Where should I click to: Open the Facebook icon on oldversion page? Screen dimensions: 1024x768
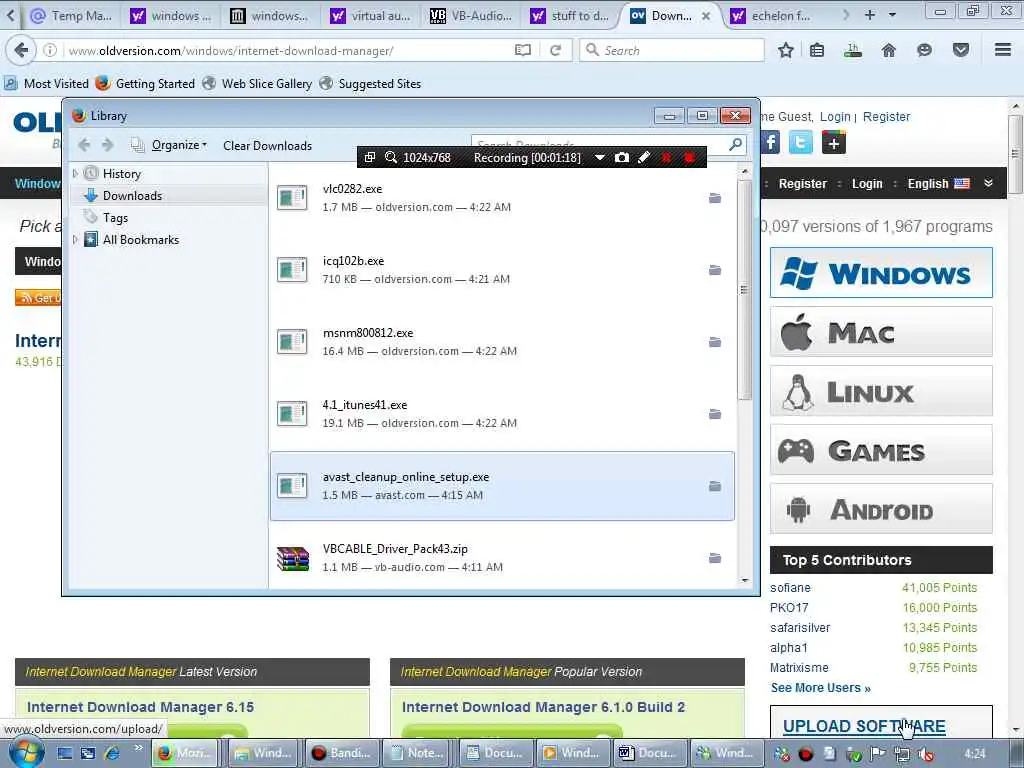tap(770, 142)
